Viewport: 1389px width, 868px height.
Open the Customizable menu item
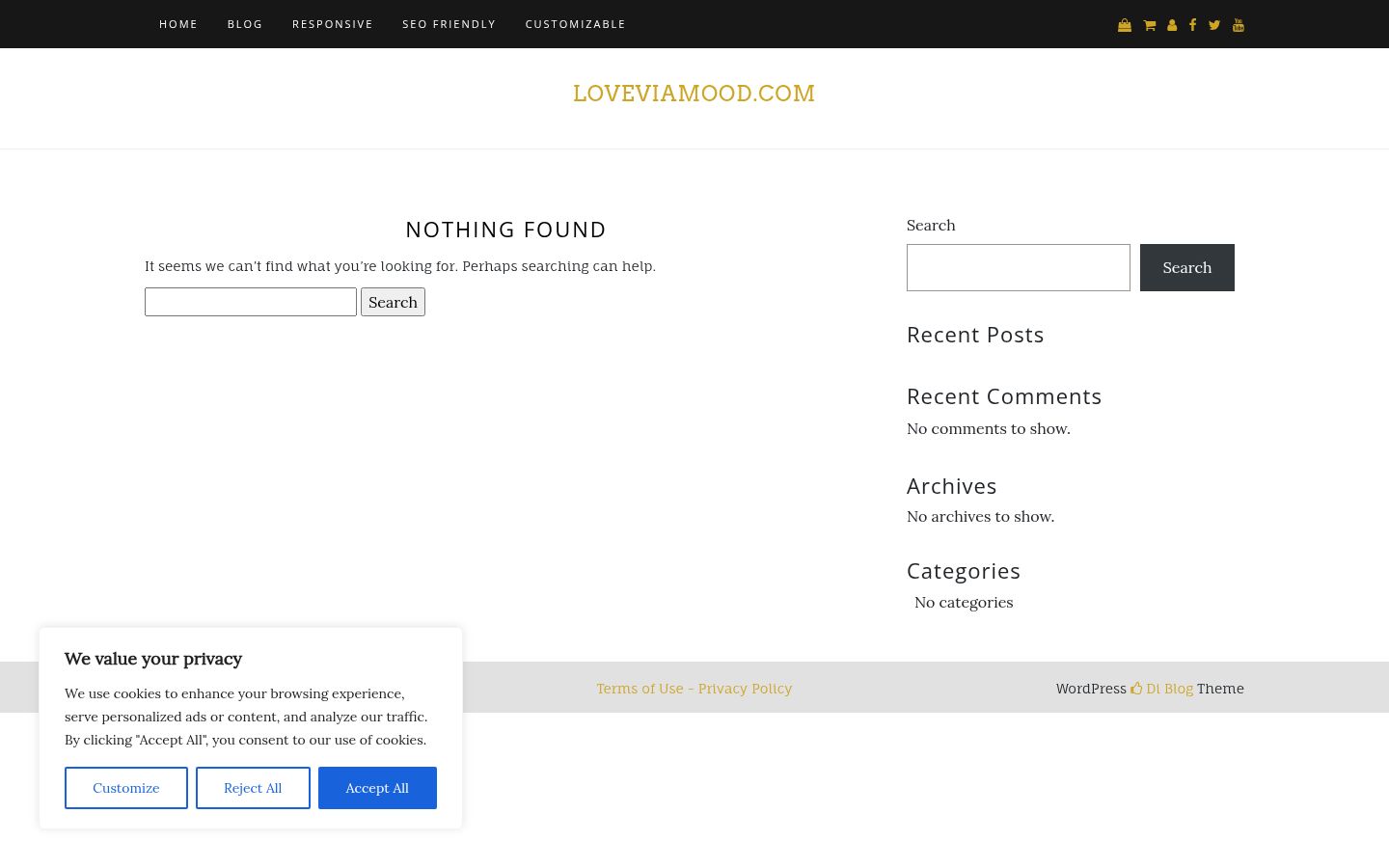coord(576,24)
